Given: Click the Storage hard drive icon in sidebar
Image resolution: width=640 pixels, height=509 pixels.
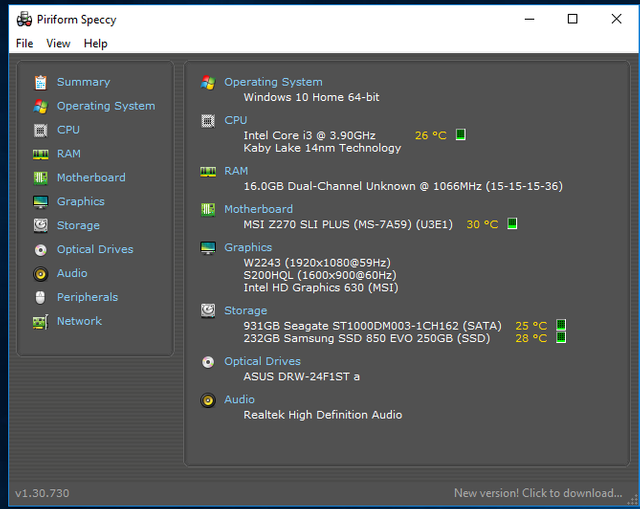Looking at the screenshot, I should coord(40,226).
